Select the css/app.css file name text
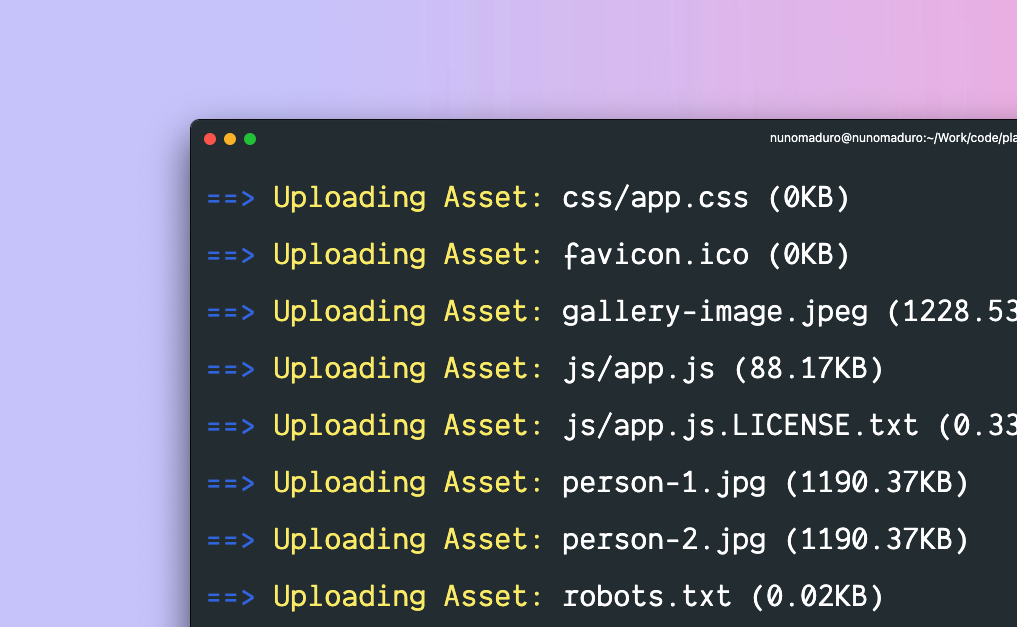Image resolution: width=1017 pixels, height=627 pixels. [655, 198]
